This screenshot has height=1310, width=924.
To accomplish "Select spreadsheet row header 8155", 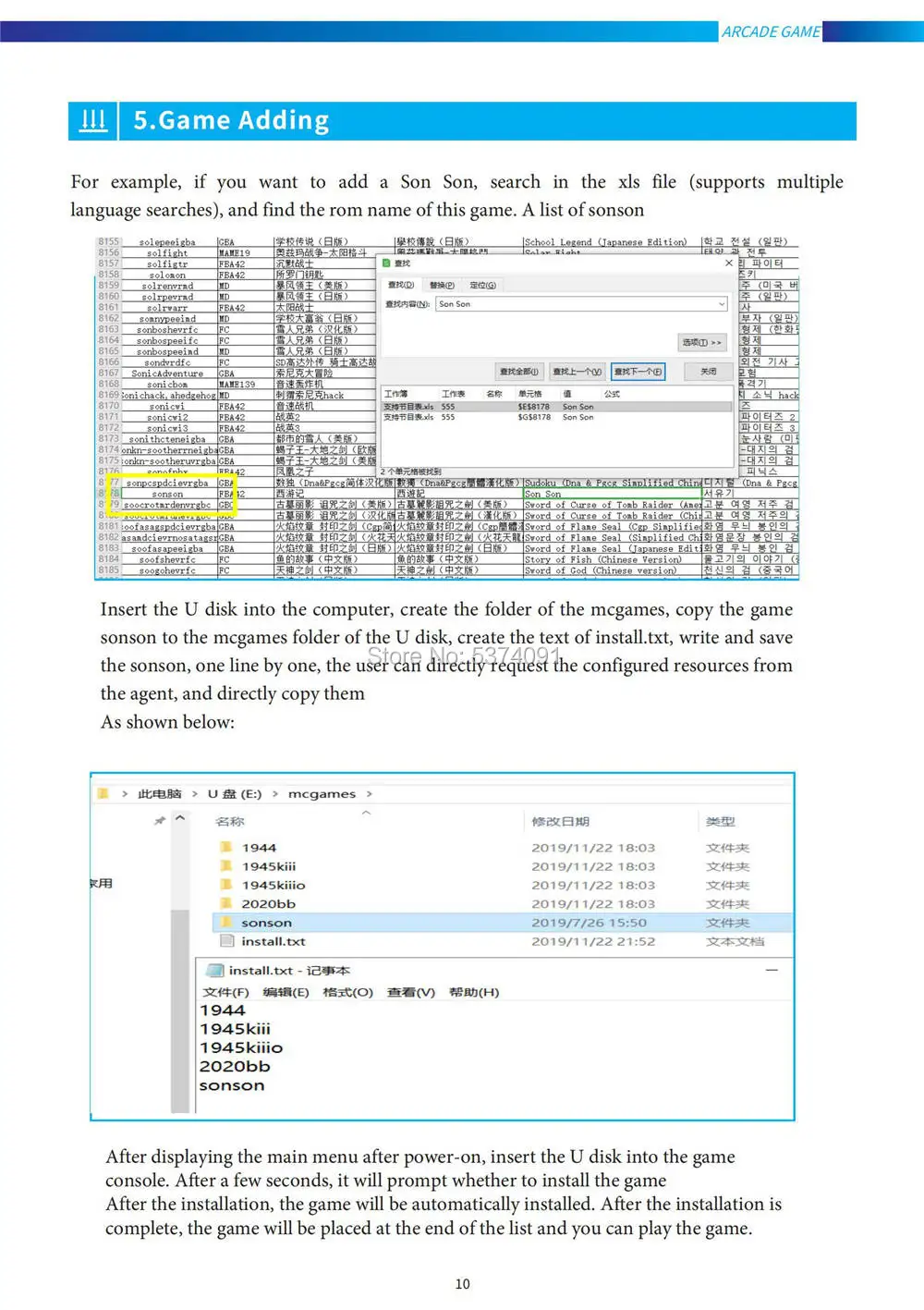I will pos(108,241).
